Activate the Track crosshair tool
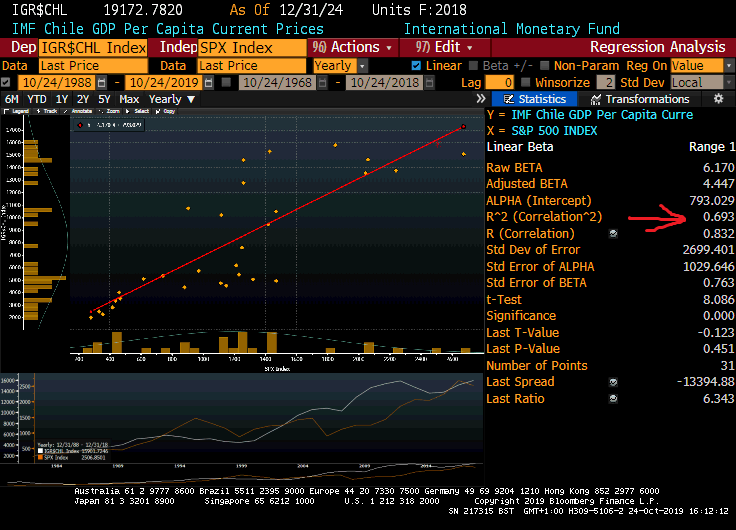This screenshot has height=530, width=736. (x=47, y=111)
